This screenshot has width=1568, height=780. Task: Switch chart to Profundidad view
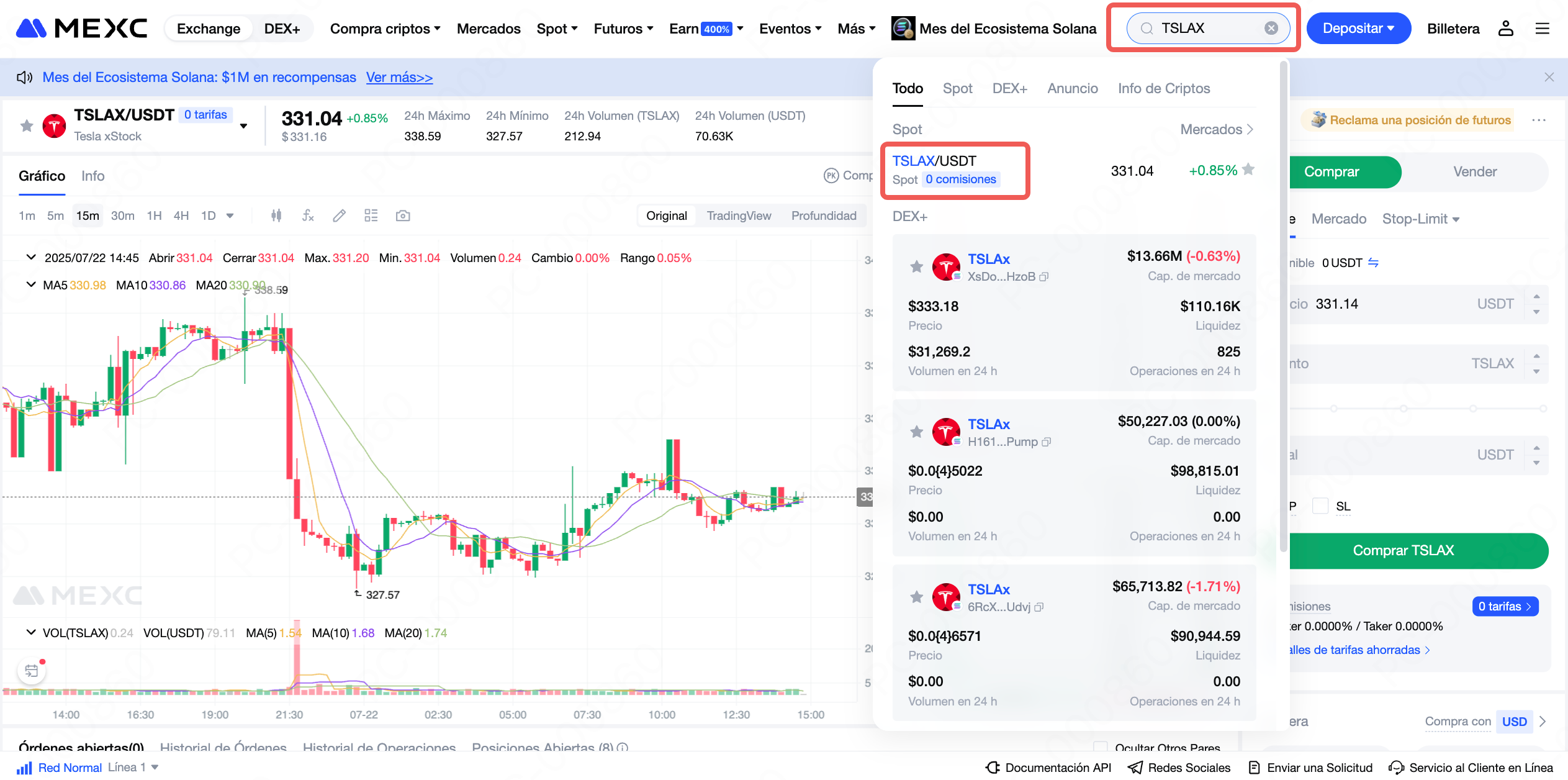click(x=824, y=215)
